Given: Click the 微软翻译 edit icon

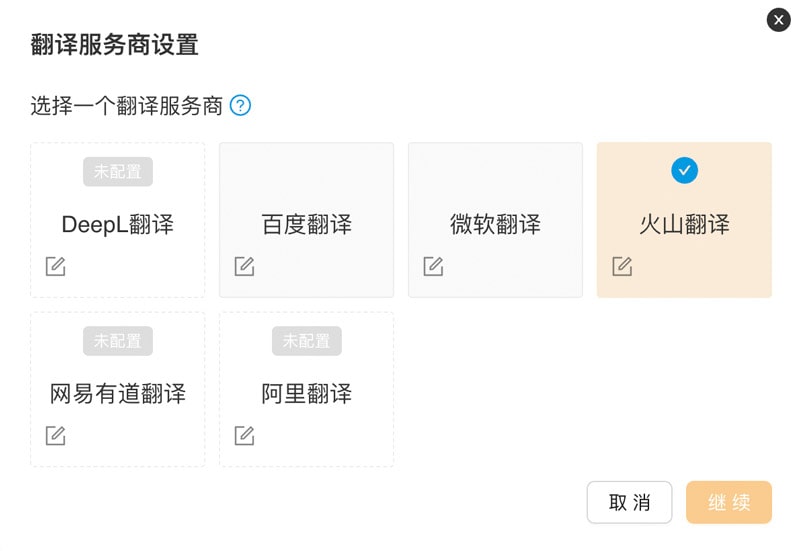Looking at the screenshot, I should [433, 266].
